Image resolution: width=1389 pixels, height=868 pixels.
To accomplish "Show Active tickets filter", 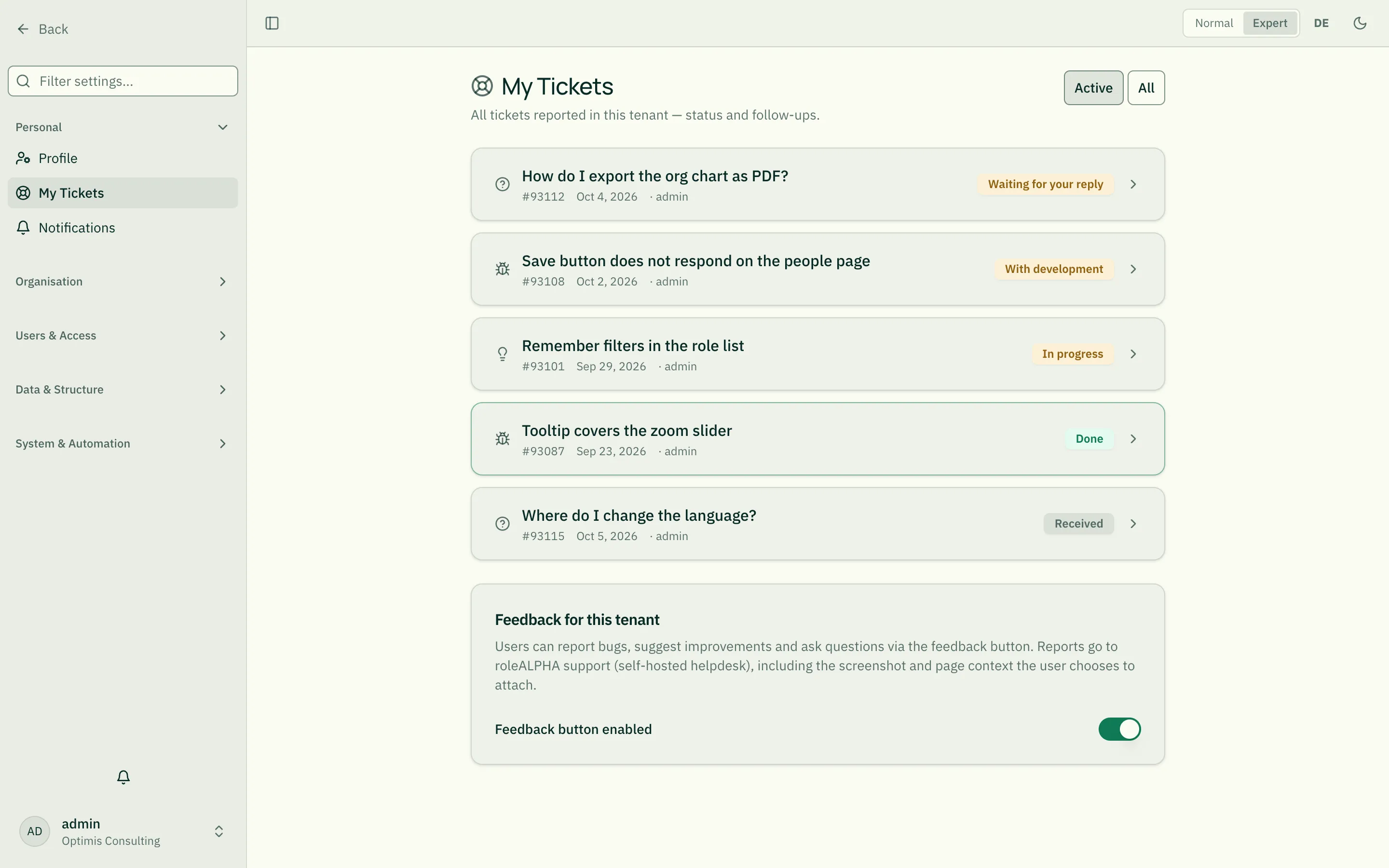I will coord(1093,88).
